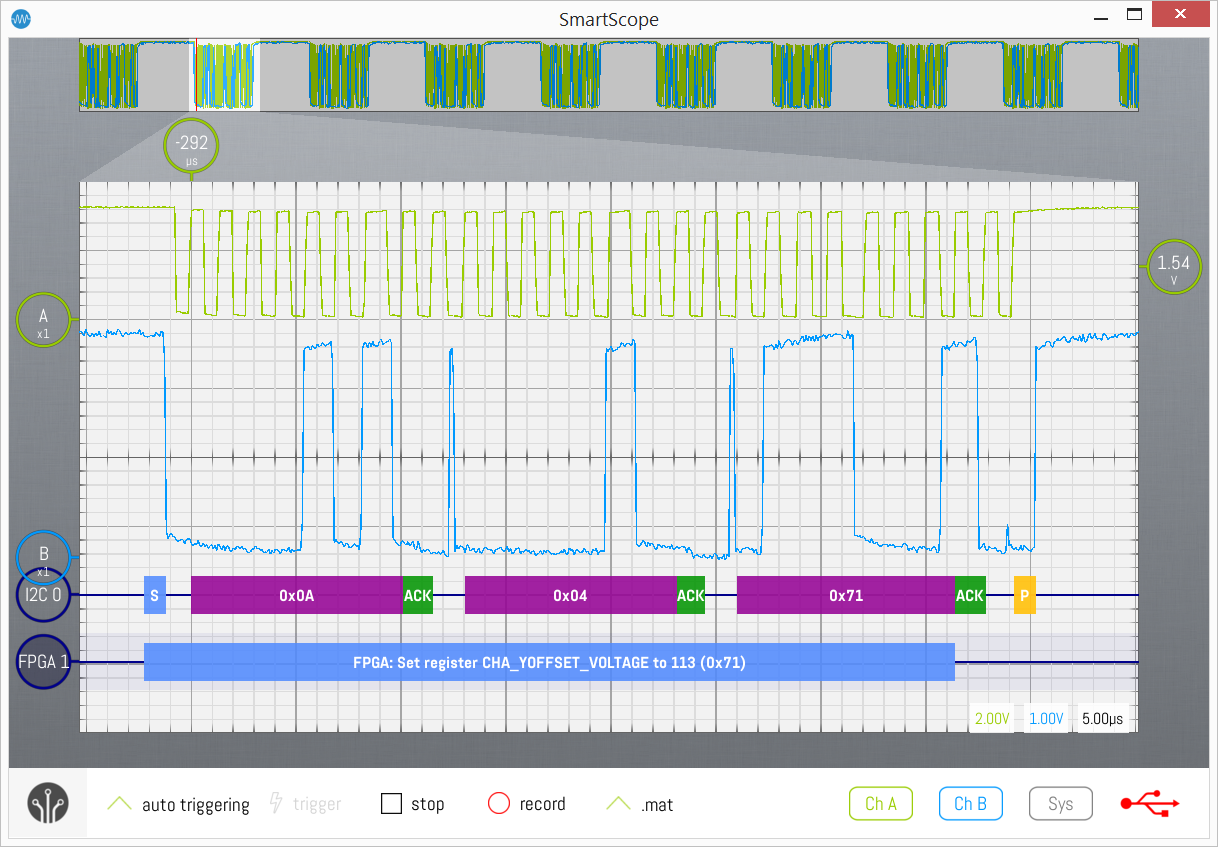Click the I2C 0 decoder indicator
Image resolution: width=1218 pixels, height=847 pixels.
tap(43, 595)
